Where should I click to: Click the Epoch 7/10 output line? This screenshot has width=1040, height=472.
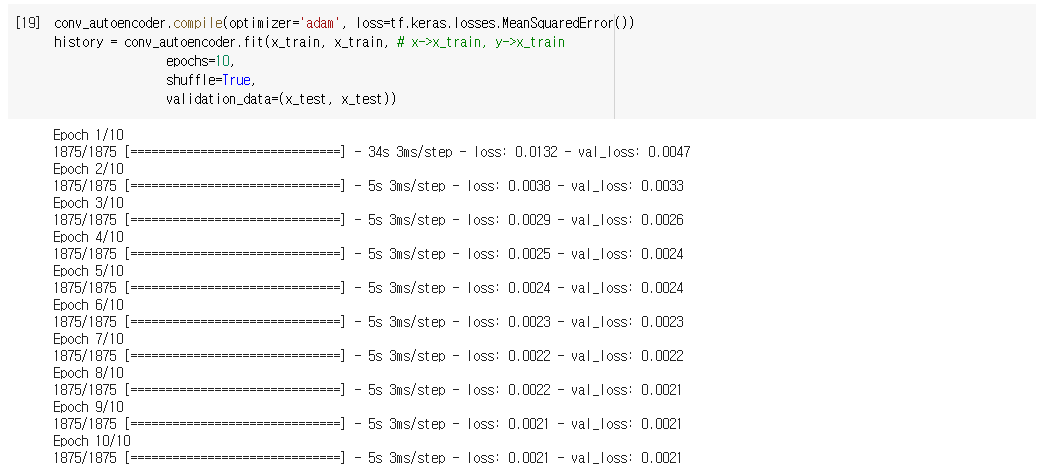pyautogui.click(x=88, y=339)
